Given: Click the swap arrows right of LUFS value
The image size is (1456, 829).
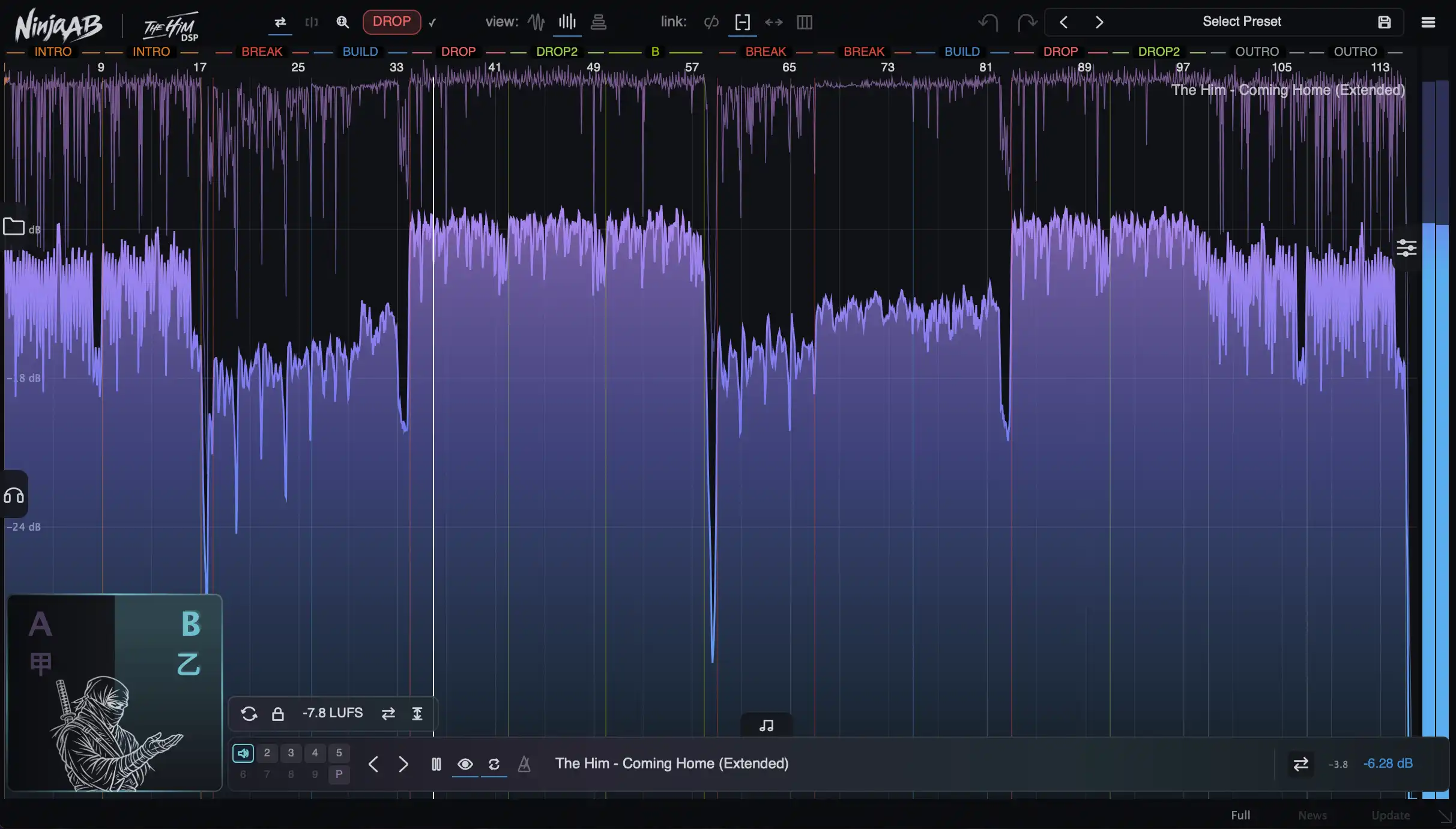Looking at the screenshot, I should [x=388, y=714].
